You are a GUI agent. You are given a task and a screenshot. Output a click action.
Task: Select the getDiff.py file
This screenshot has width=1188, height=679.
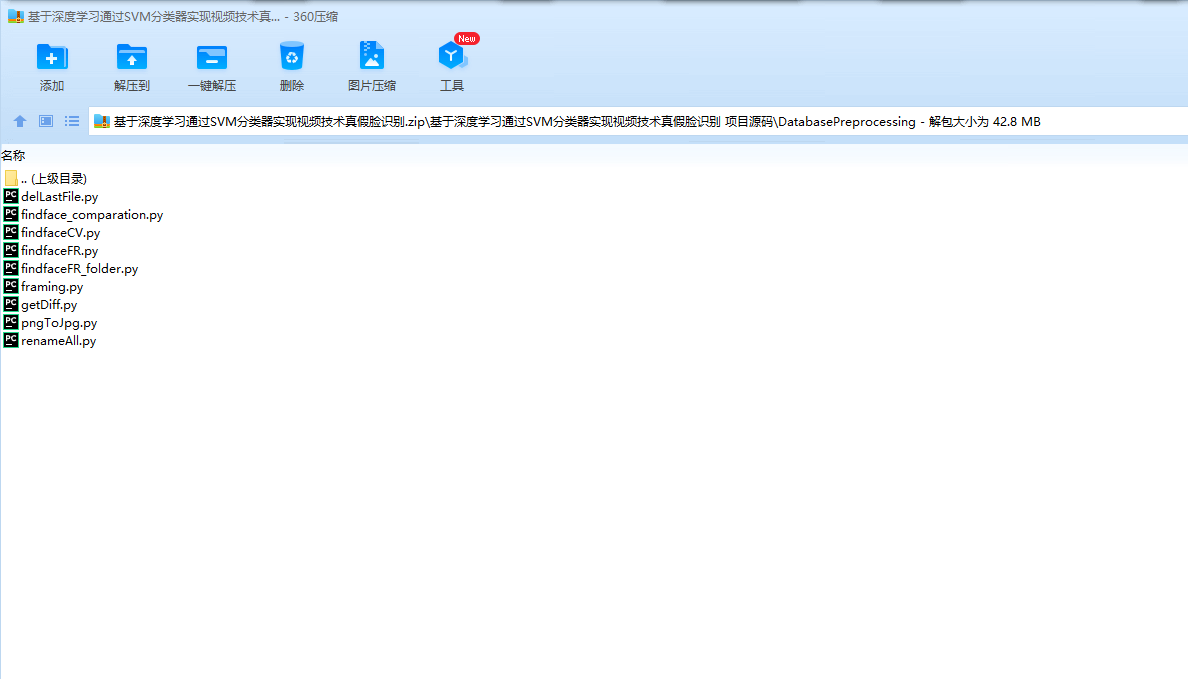(49, 305)
